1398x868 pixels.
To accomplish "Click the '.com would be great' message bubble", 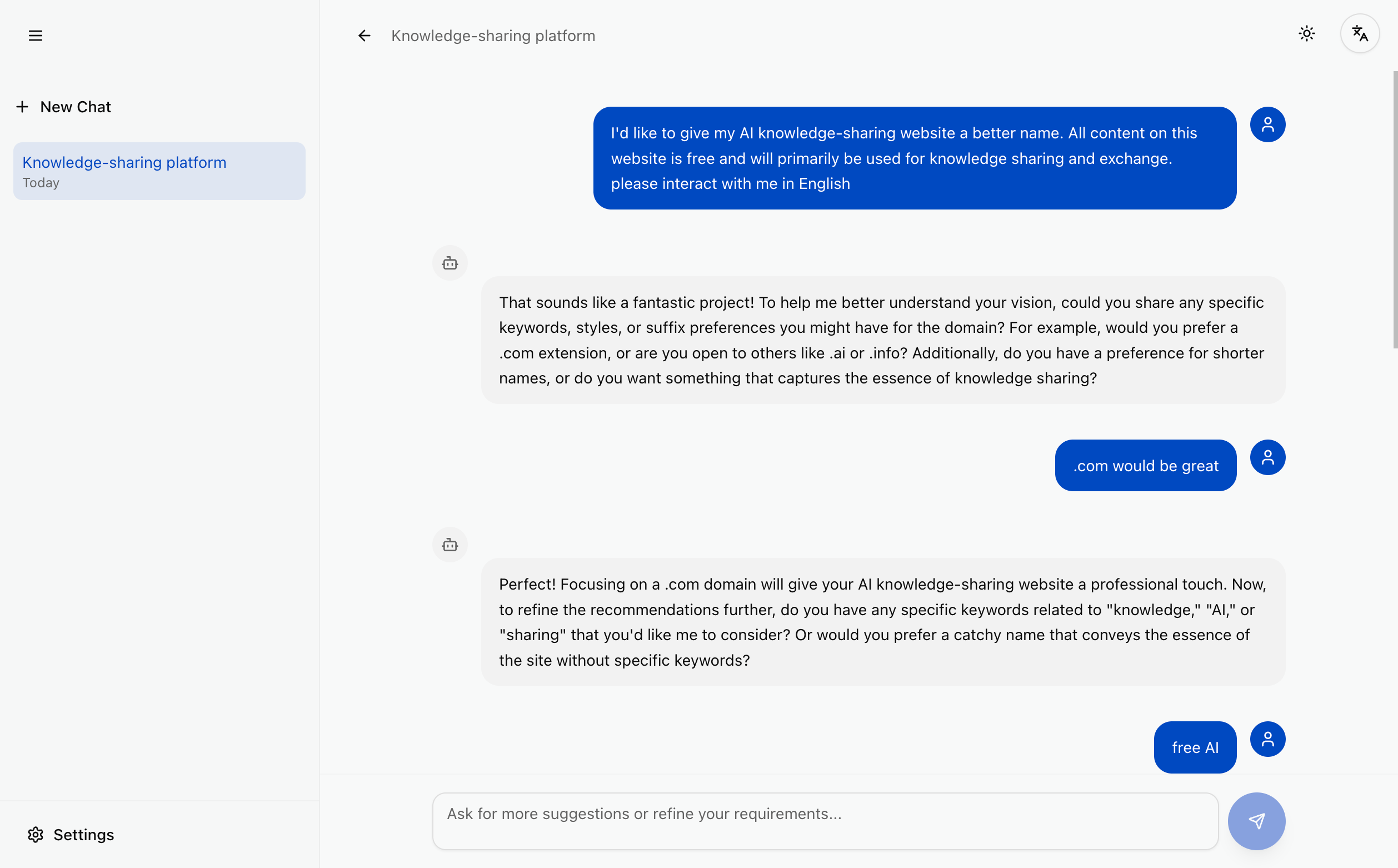I will (x=1146, y=465).
